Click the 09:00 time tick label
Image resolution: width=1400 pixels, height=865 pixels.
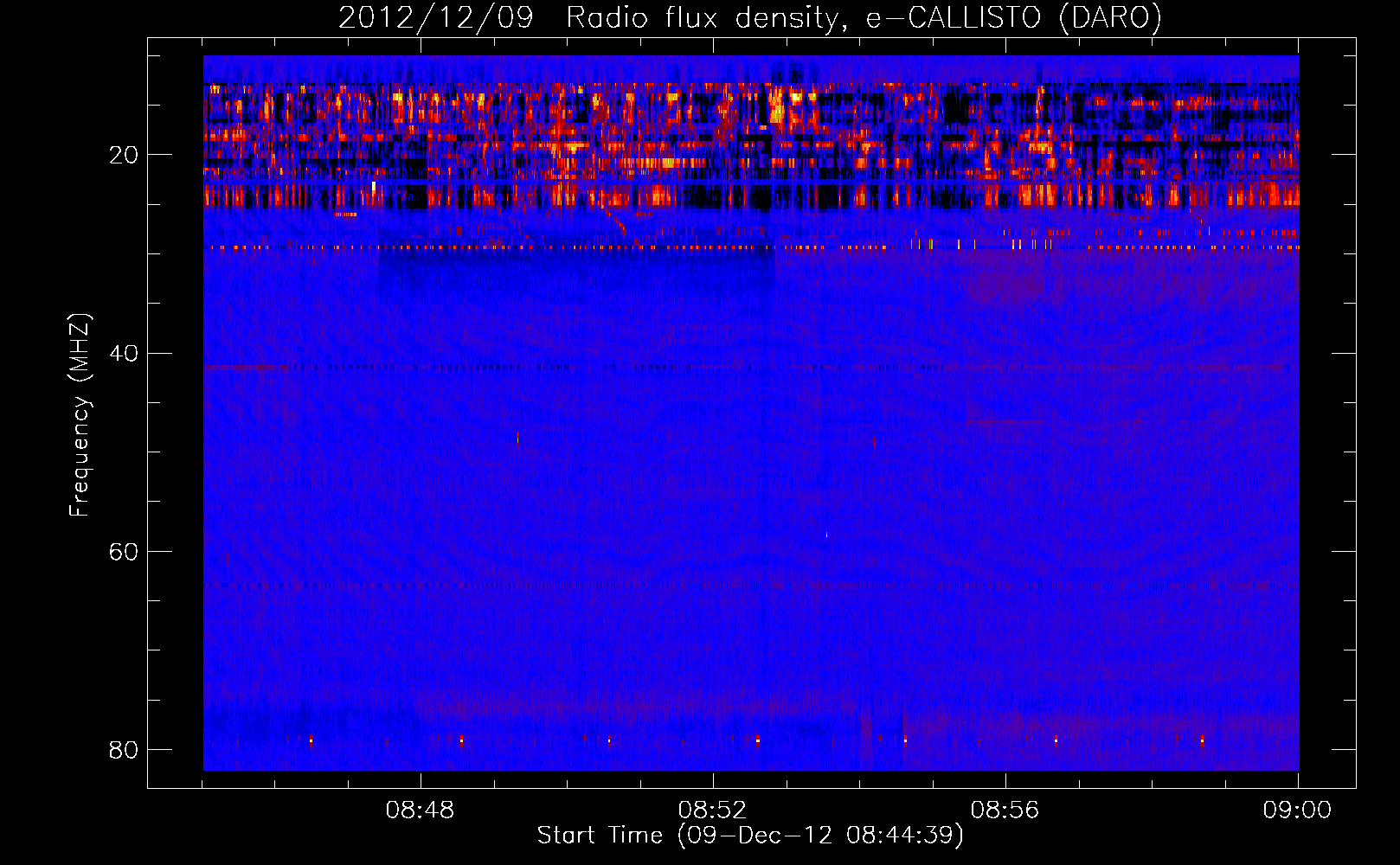click(1297, 811)
